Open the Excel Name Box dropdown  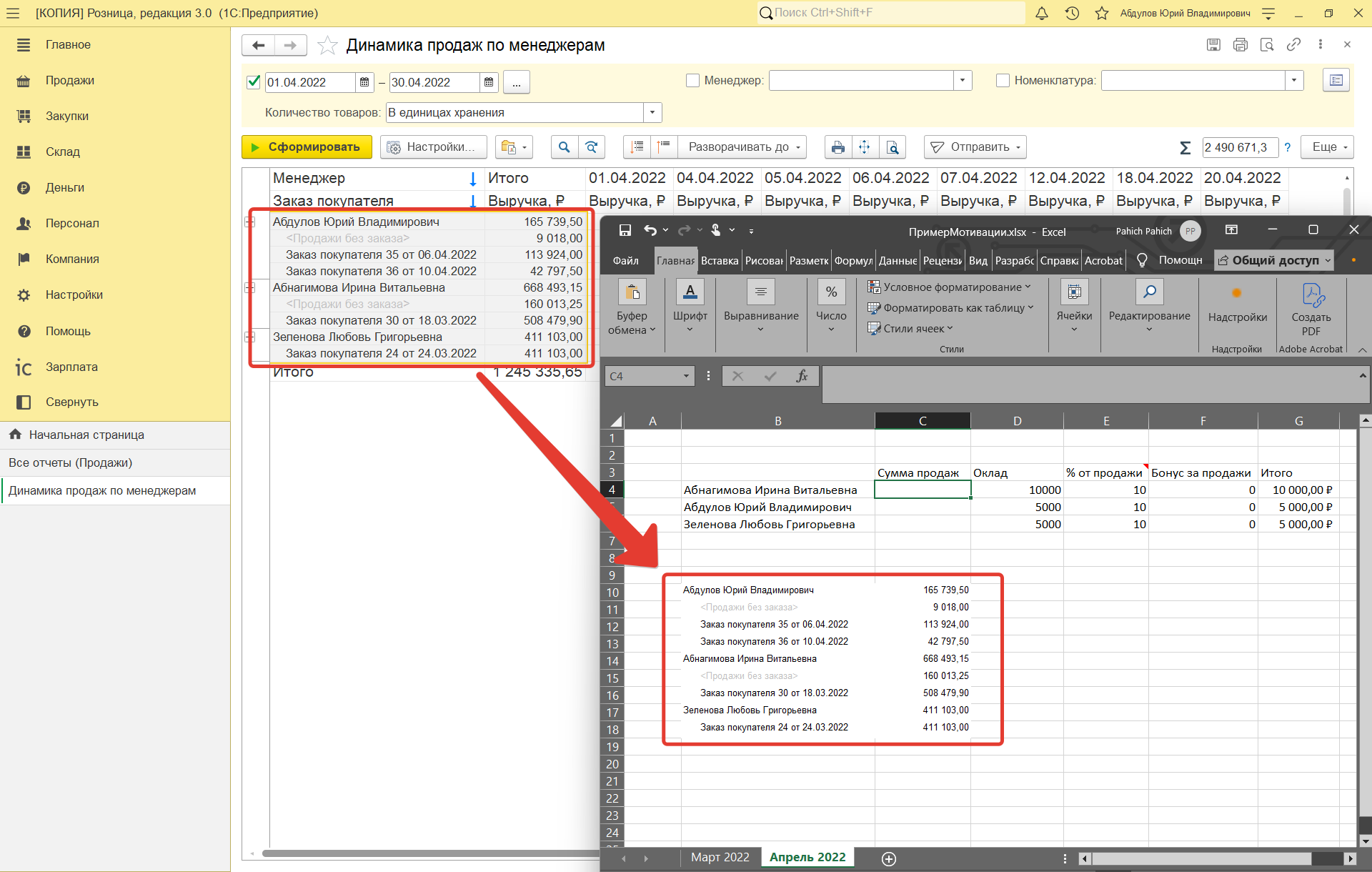(686, 376)
